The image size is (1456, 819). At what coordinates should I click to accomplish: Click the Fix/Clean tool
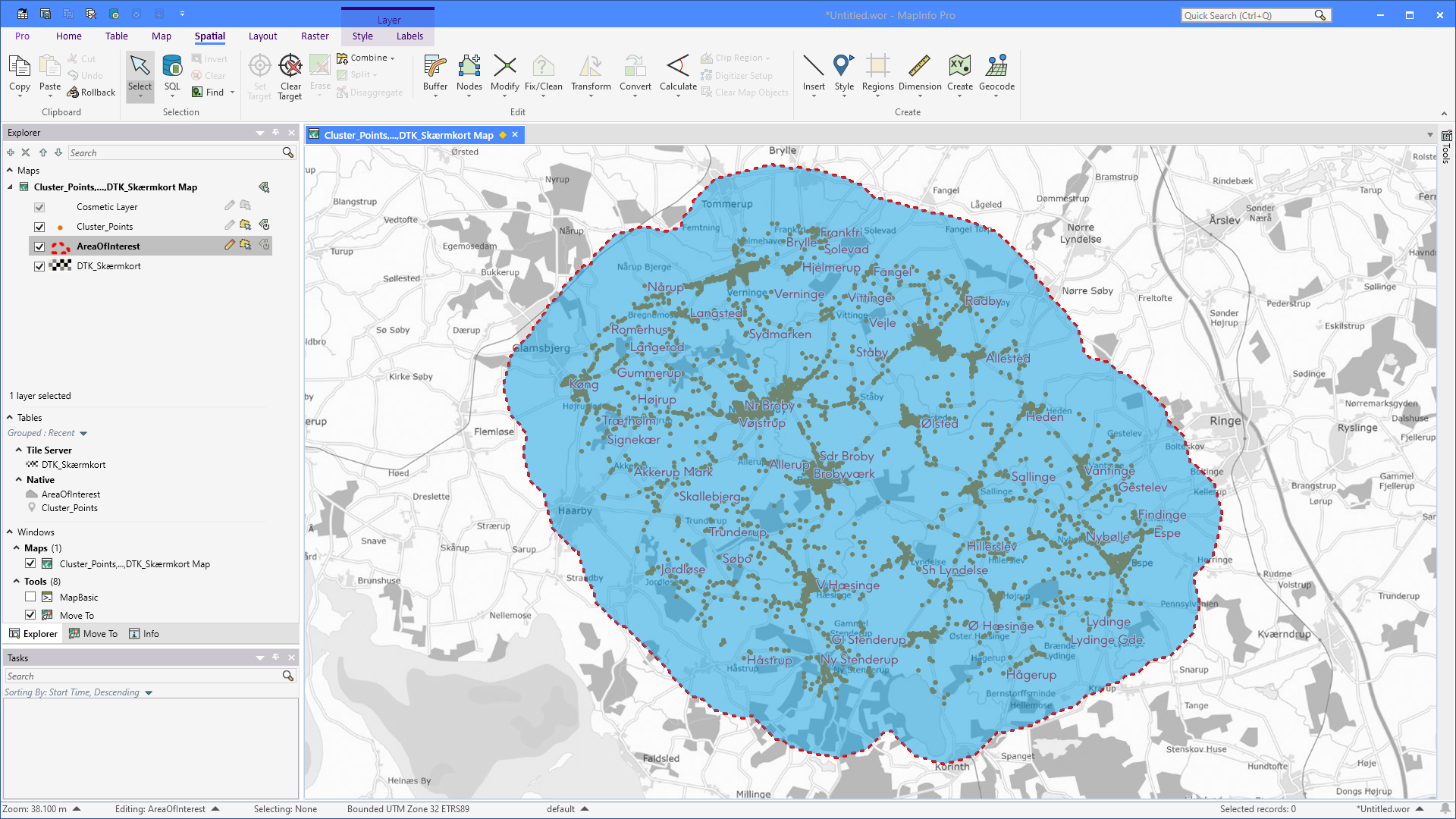pos(543,75)
